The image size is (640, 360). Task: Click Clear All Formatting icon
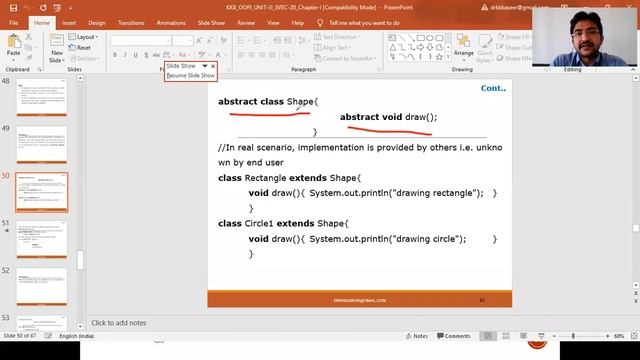coord(224,40)
